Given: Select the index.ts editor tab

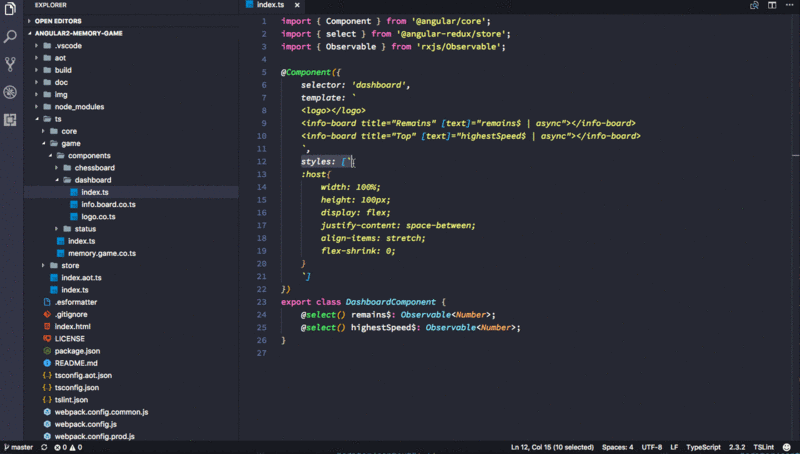Looking at the screenshot, I should (271, 5).
